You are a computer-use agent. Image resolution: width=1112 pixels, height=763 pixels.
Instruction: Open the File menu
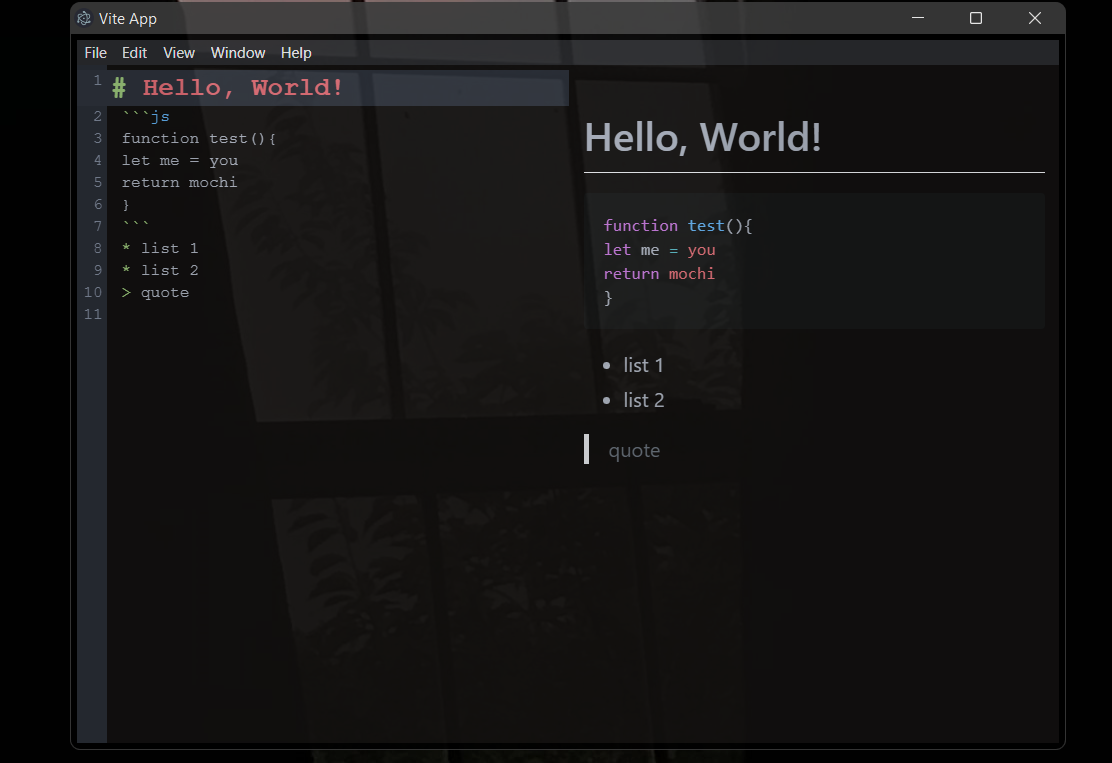coord(95,52)
